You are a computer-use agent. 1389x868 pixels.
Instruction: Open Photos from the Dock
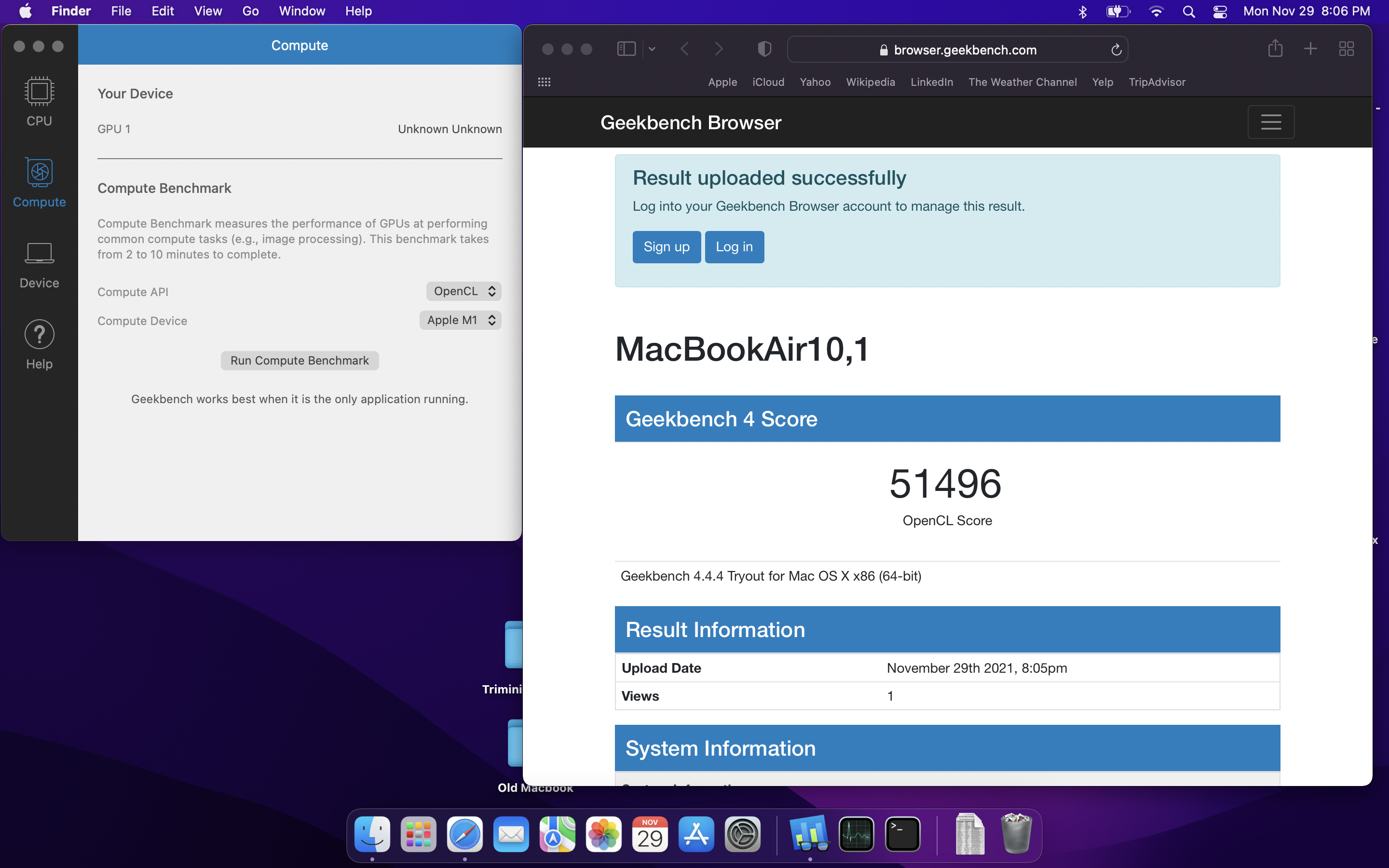[x=604, y=834]
